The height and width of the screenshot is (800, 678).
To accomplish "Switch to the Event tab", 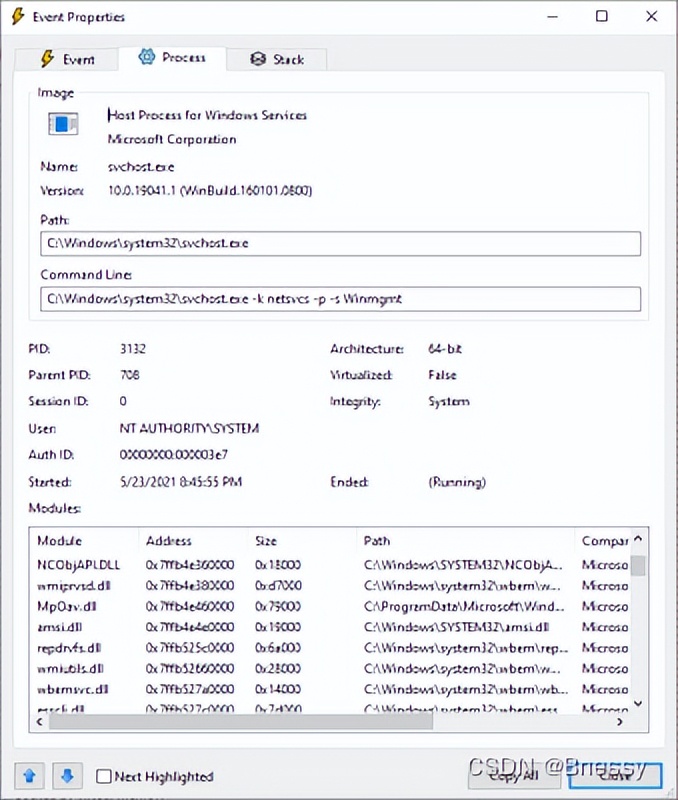I will (68, 59).
